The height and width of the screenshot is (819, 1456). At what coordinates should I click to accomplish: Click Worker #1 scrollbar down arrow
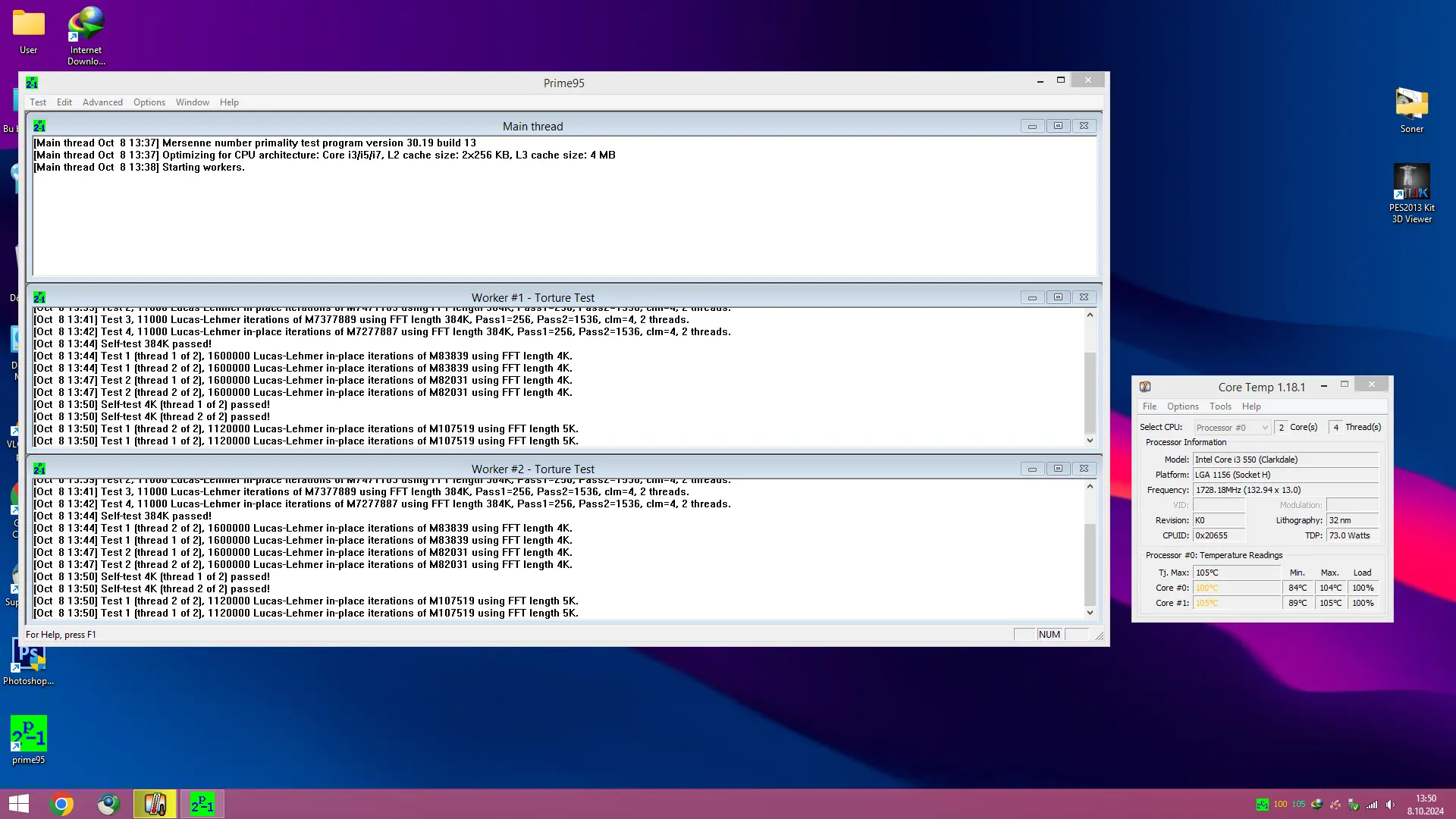[1090, 441]
